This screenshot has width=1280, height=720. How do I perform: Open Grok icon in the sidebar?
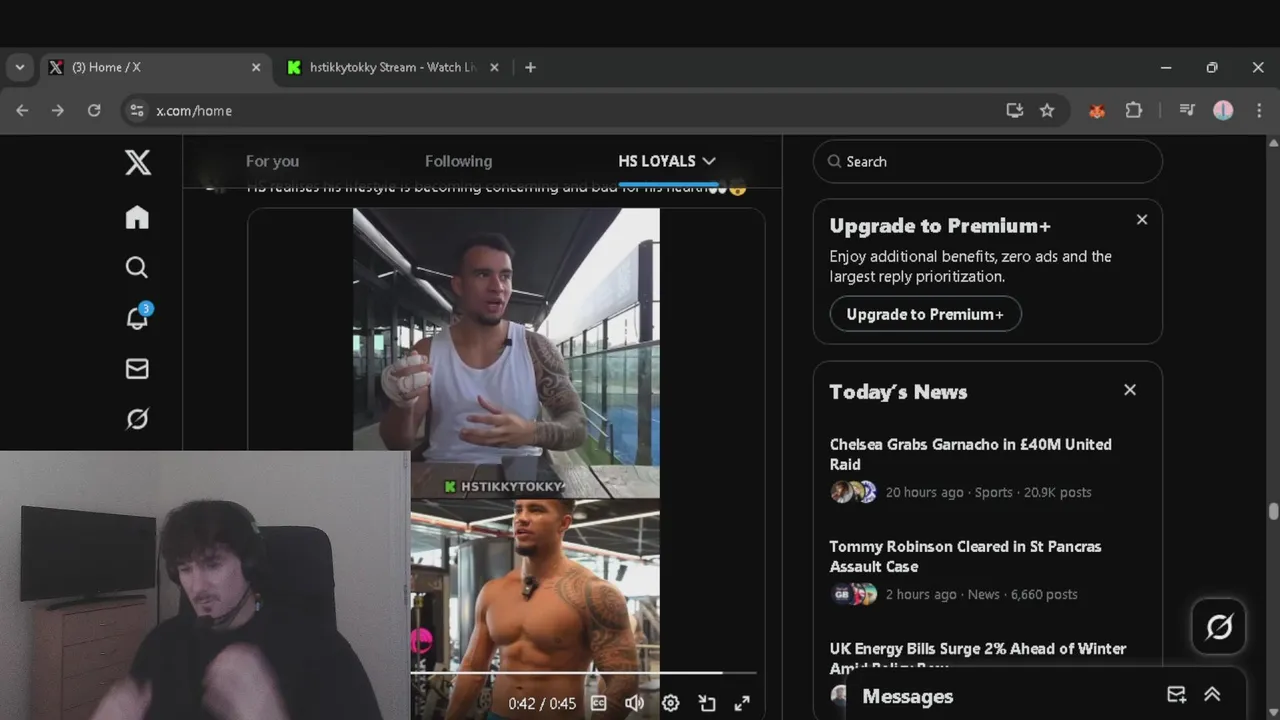point(137,419)
